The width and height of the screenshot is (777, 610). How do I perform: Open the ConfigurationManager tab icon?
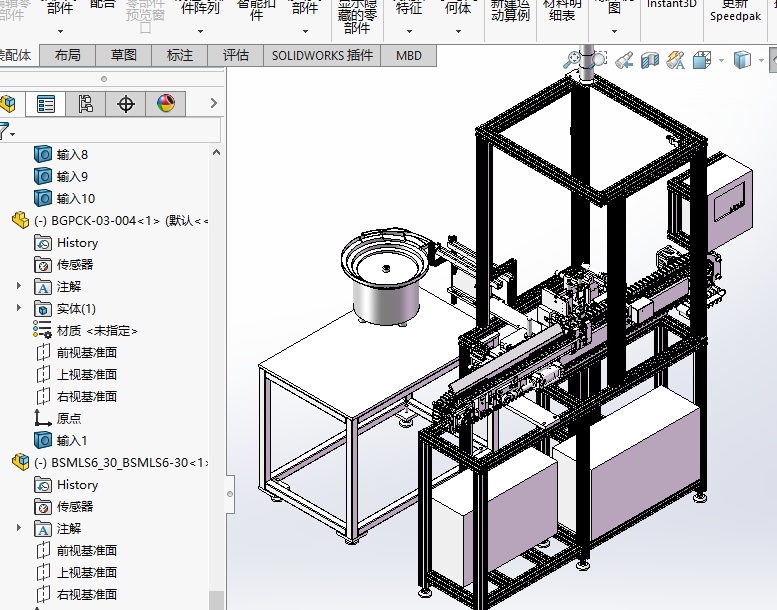click(85, 104)
